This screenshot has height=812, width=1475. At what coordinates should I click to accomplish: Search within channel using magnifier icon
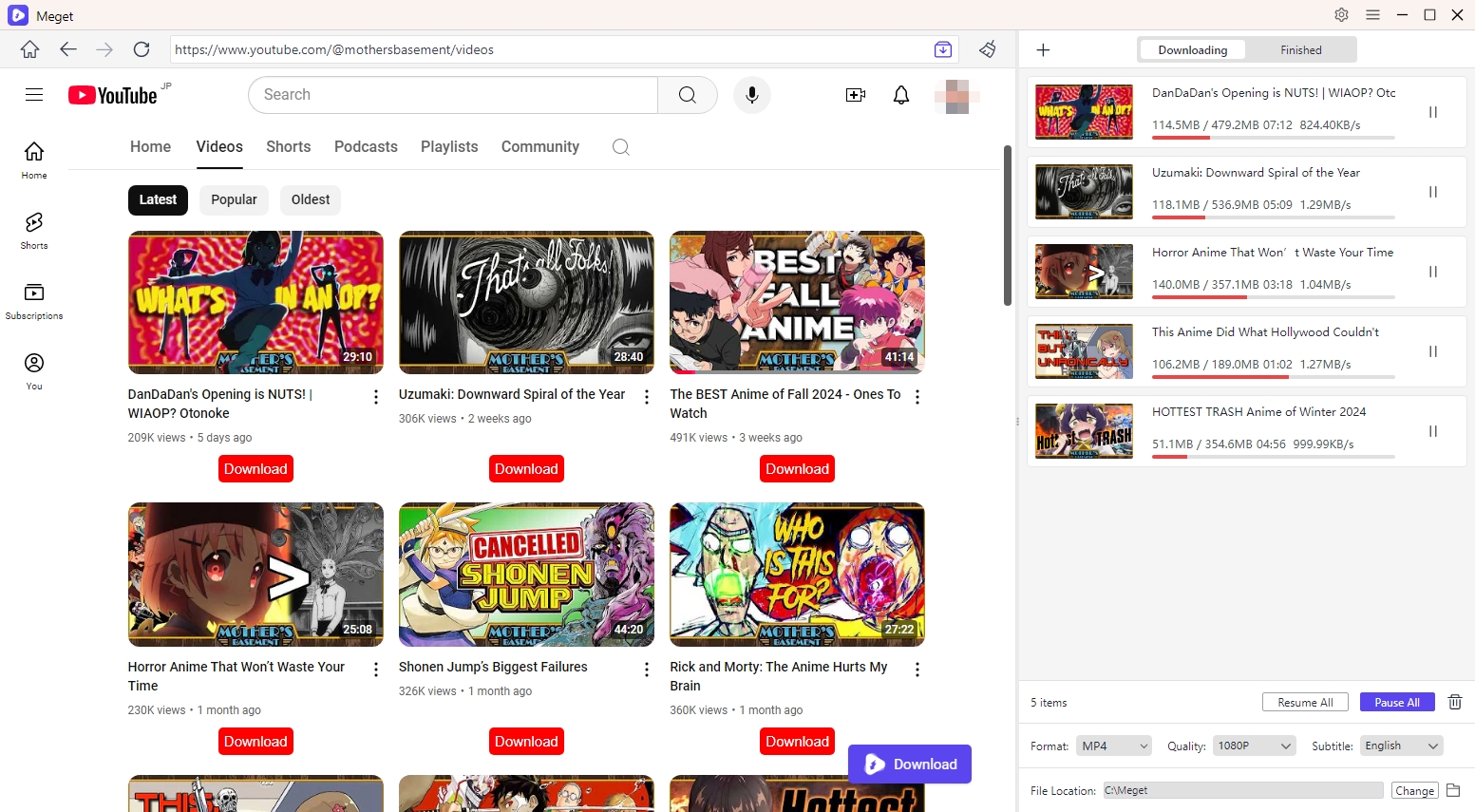621,147
